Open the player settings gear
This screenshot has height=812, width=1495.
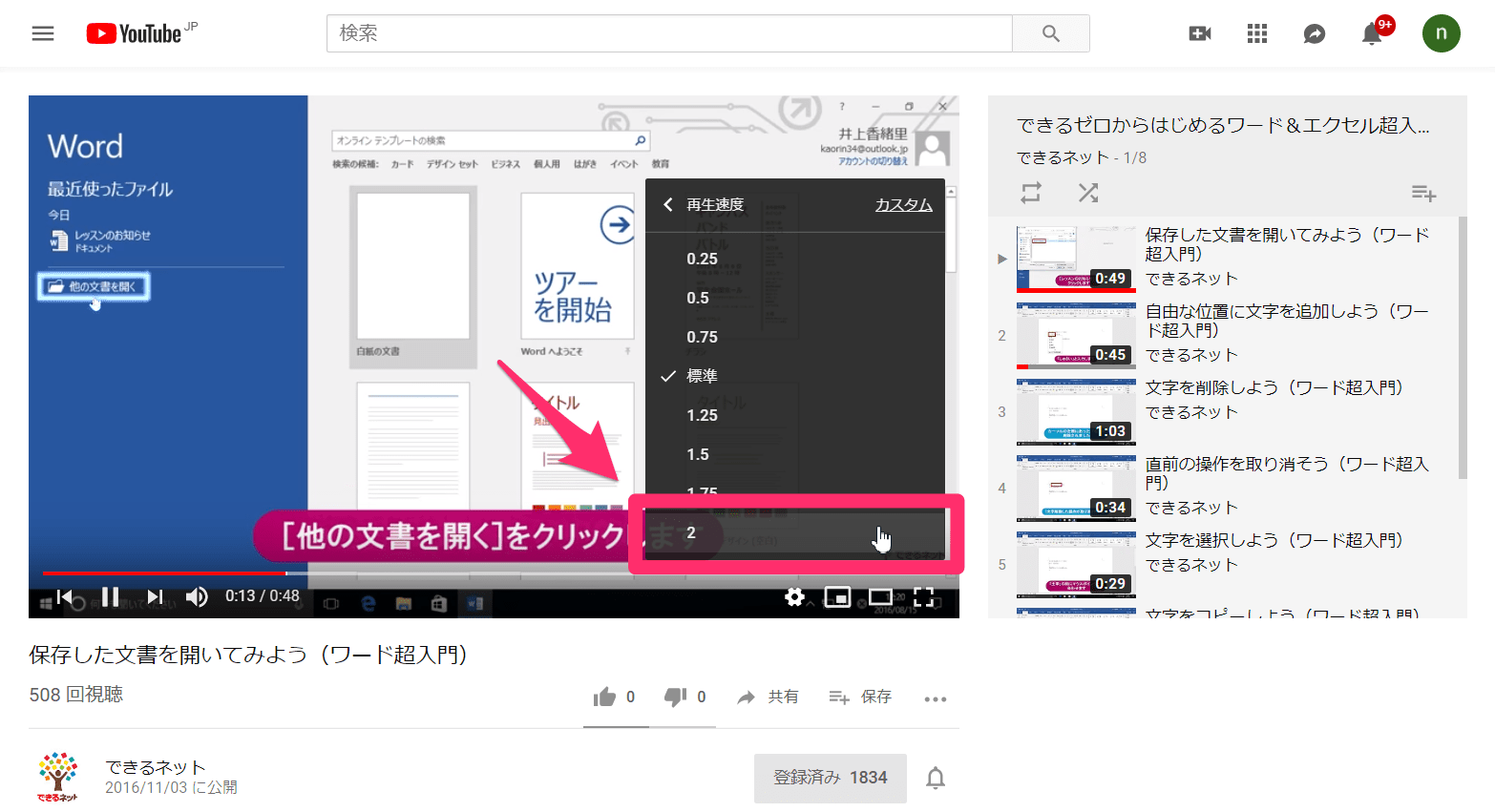tap(794, 596)
